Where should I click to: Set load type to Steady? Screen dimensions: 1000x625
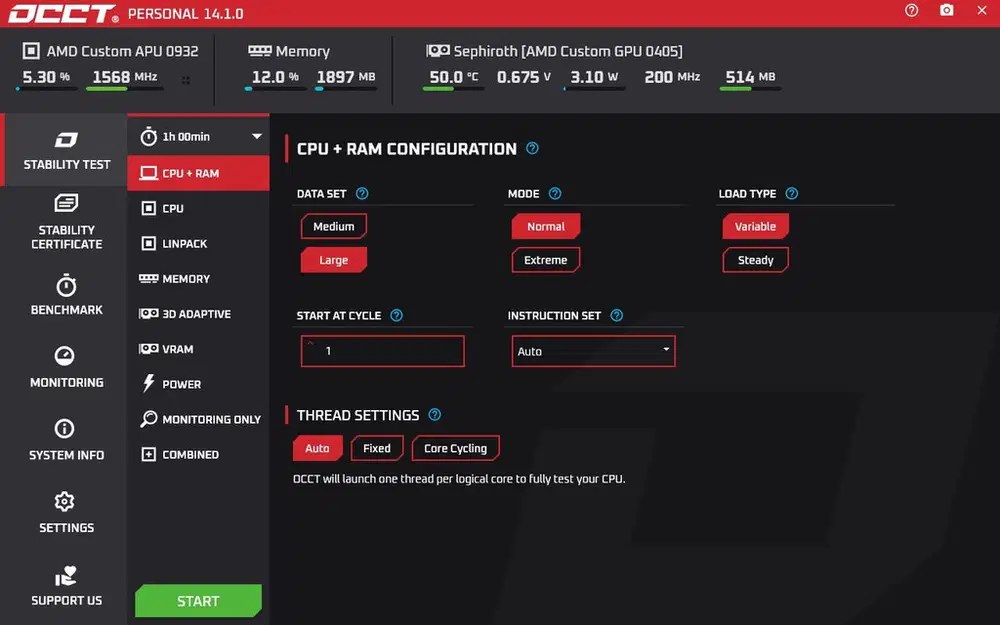[755, 260]
